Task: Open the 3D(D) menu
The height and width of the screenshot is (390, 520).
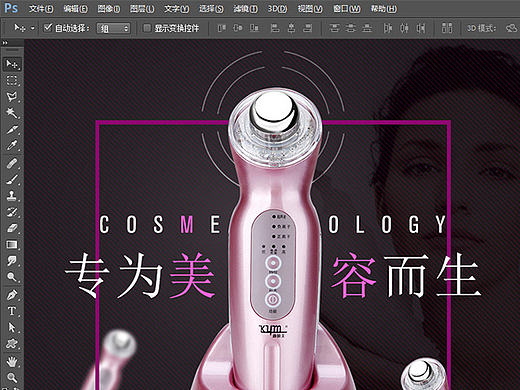Action: [x=277, y=8]
